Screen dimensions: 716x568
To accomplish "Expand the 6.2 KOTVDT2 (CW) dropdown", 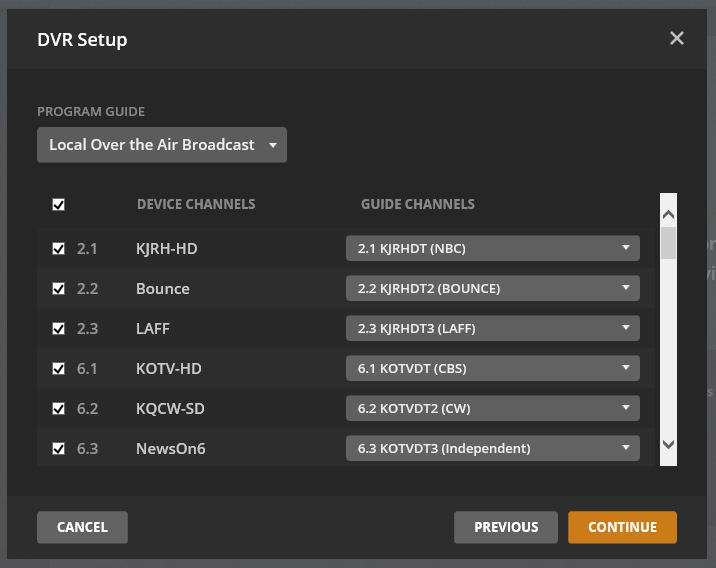I will 492,408.
